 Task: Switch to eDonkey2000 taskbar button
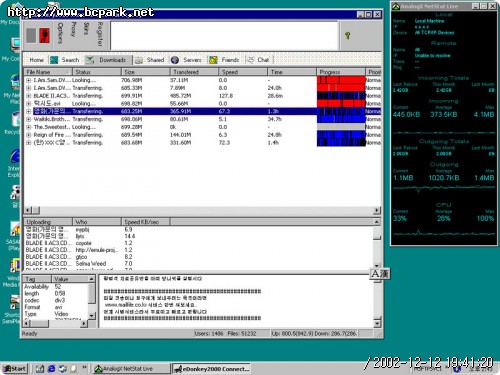(x=211, y=369)
